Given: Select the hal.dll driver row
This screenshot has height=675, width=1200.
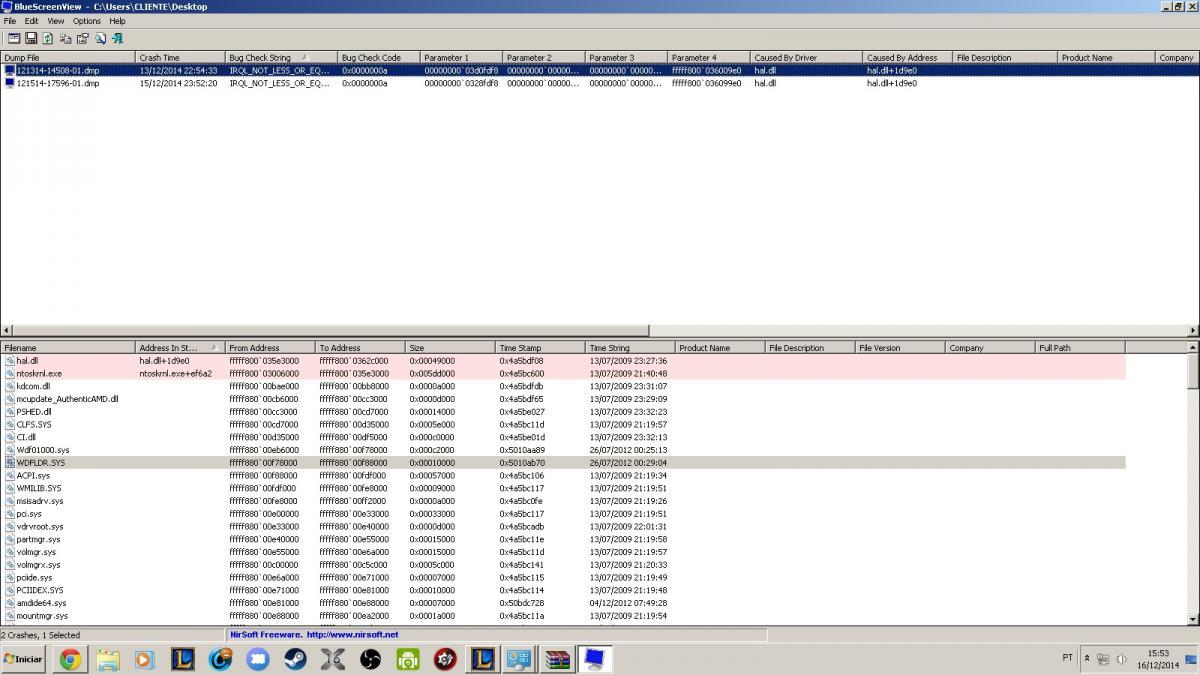Looking at the screenshot, I should coord(563,360).
